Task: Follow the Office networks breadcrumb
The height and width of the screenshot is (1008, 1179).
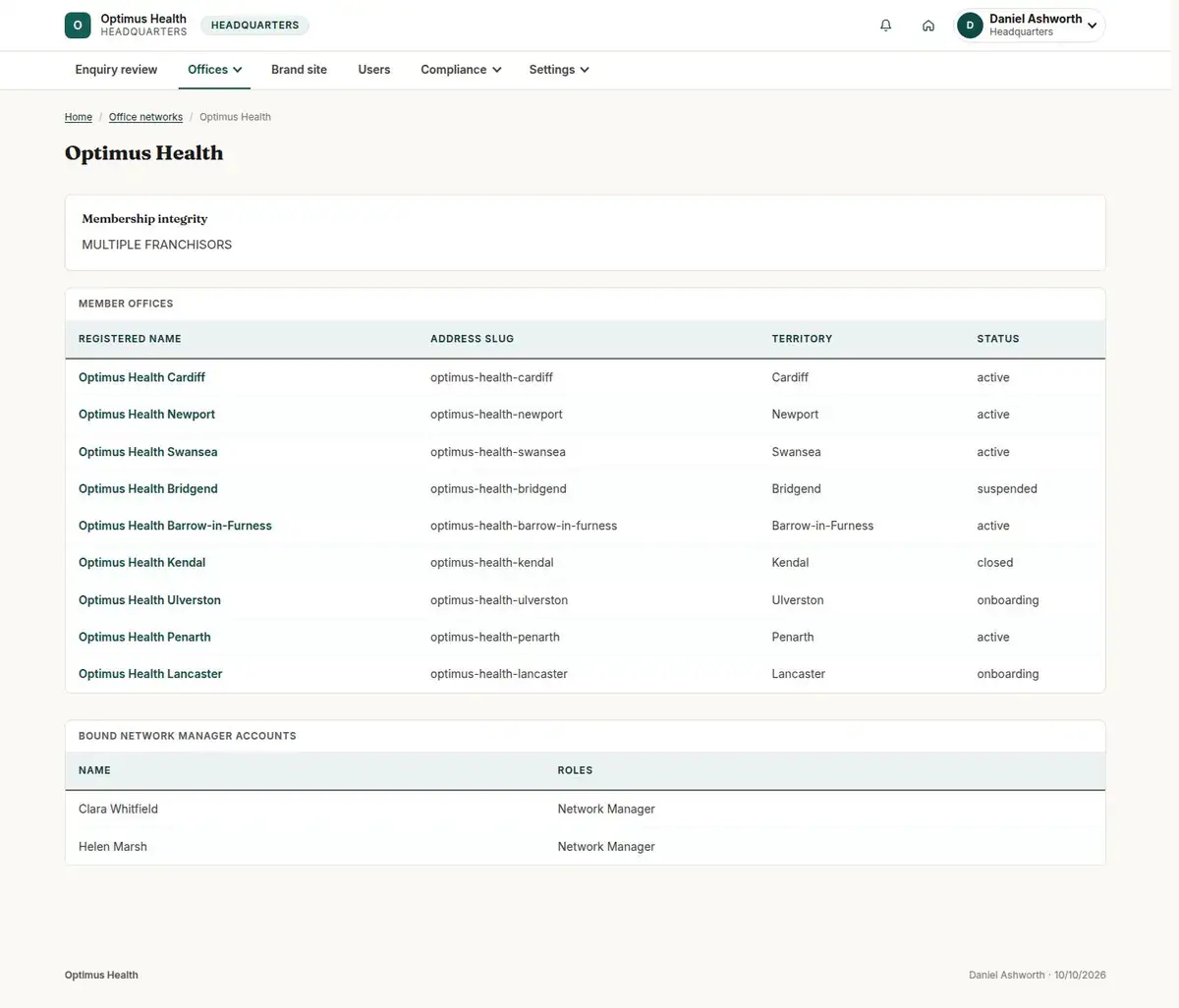Action: click(145, 117)
